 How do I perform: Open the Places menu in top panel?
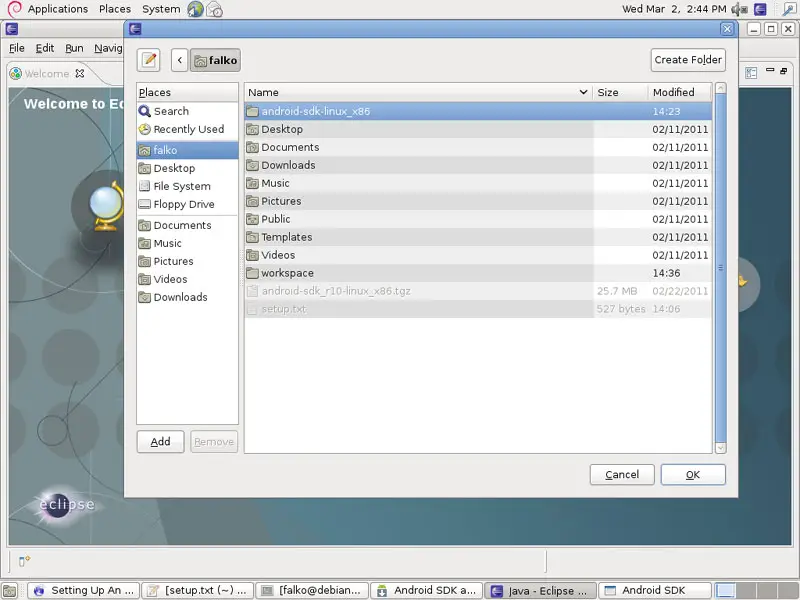pyautogui.click(x=115, y=9)
